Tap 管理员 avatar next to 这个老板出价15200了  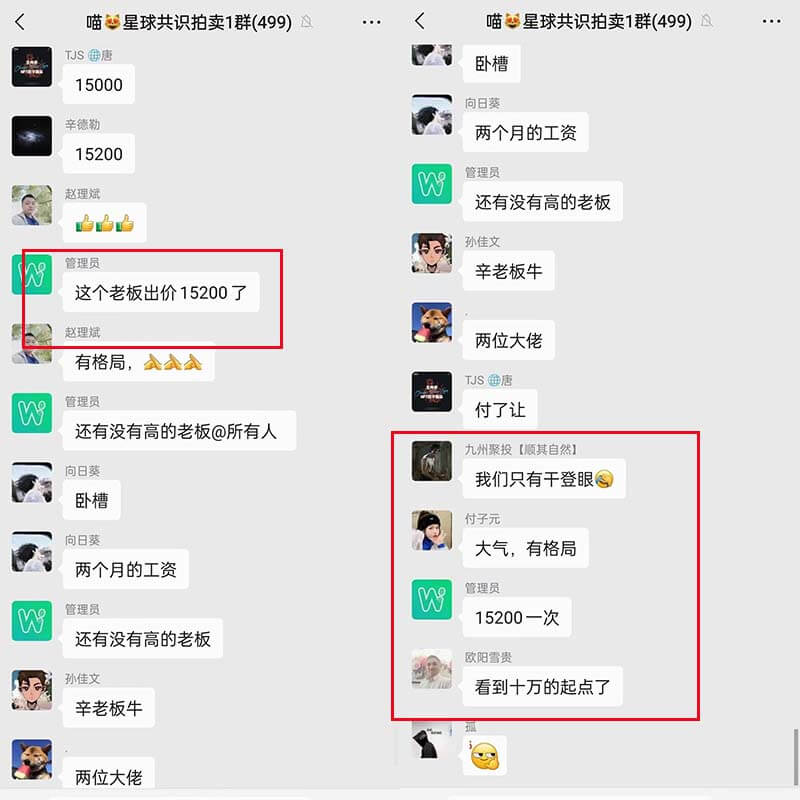pos(32,274)
